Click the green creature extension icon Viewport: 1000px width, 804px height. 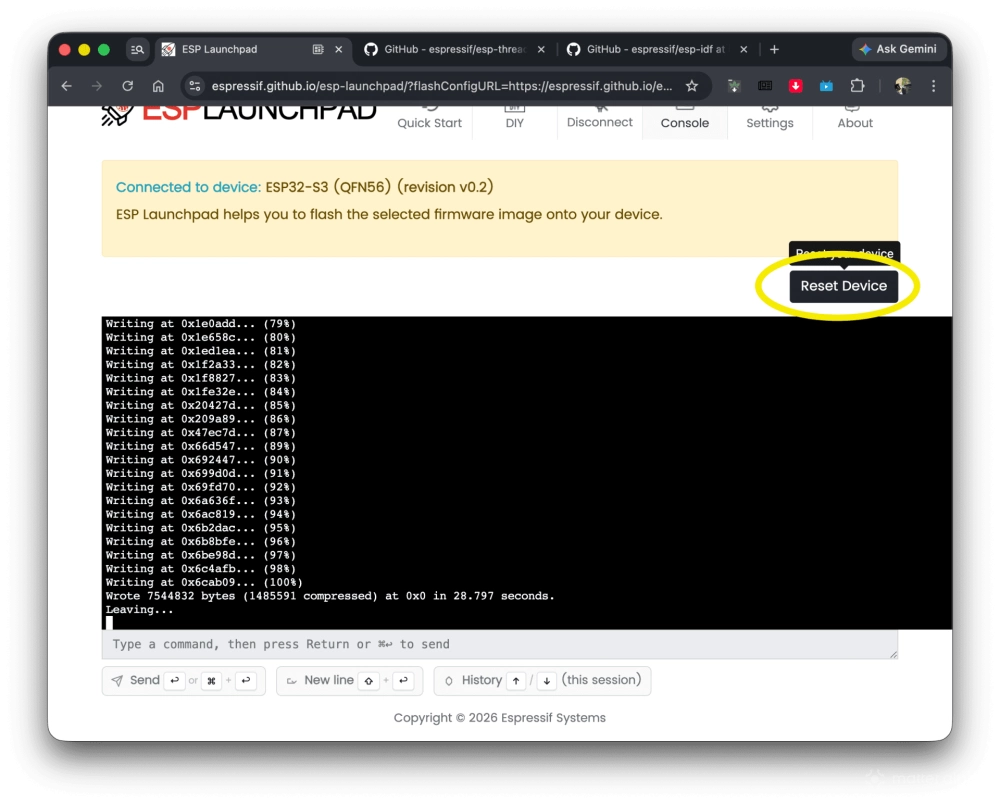[733, 85]
